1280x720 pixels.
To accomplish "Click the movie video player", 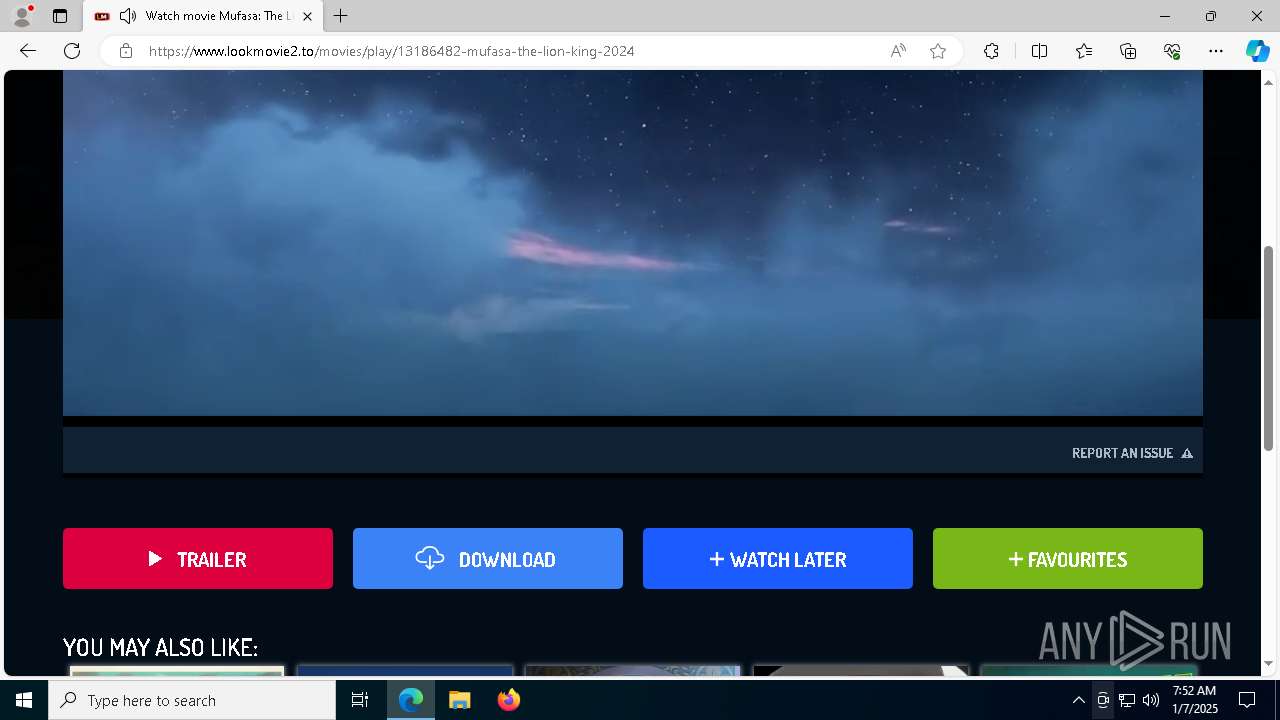I will point(632,243).
